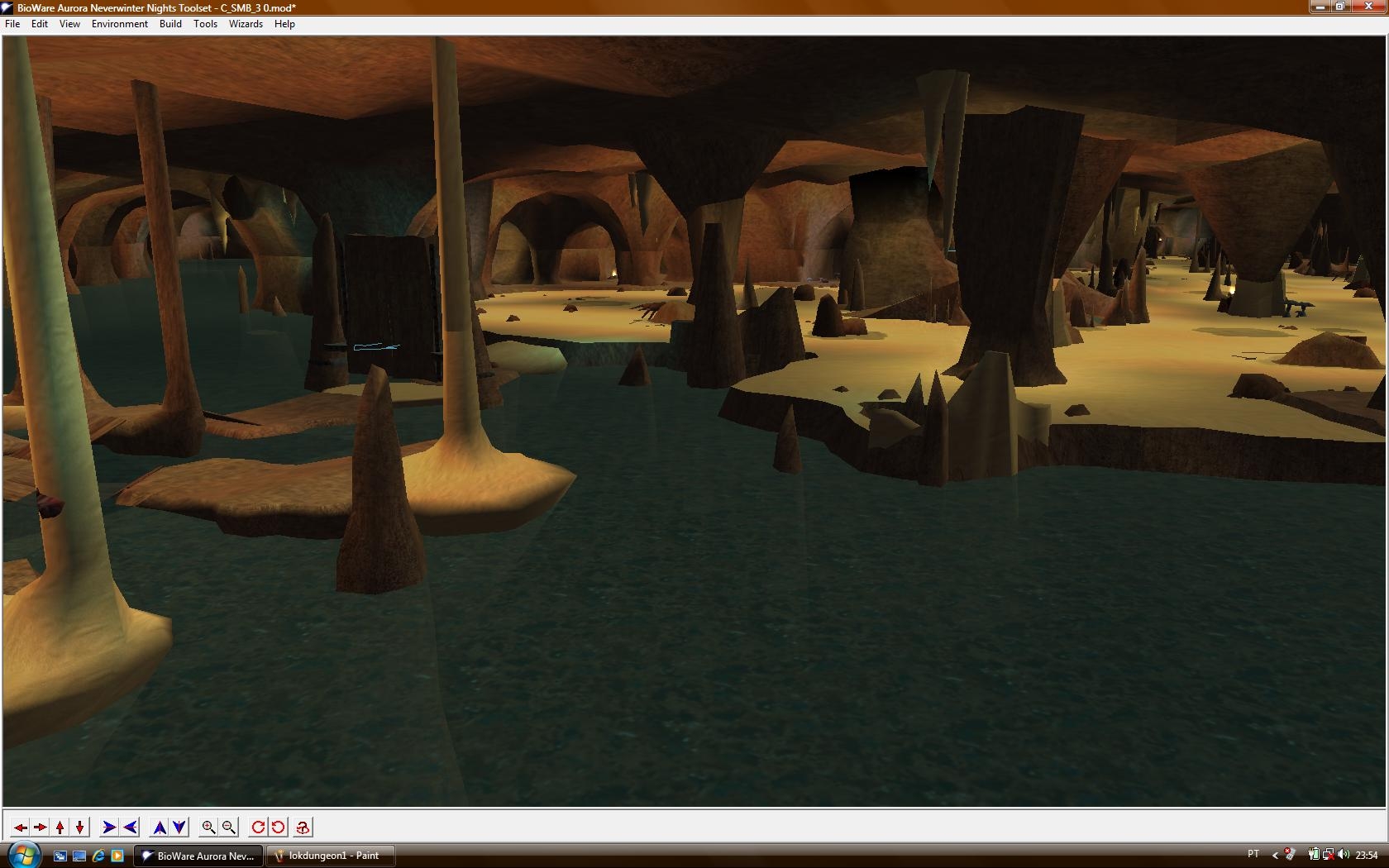Zoom in with the magnifier plus icon
Viewport: 1389px width, 868px height.
pyautogui.click(x=209, y=827)
